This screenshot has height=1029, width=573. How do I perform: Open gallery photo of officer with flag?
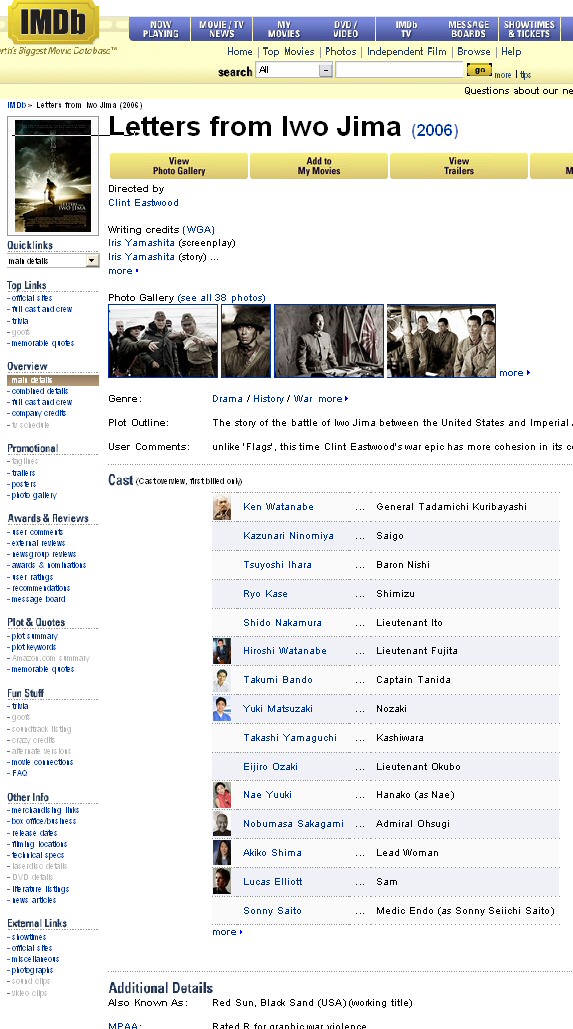pyautogui.click(x=329, y=341)
